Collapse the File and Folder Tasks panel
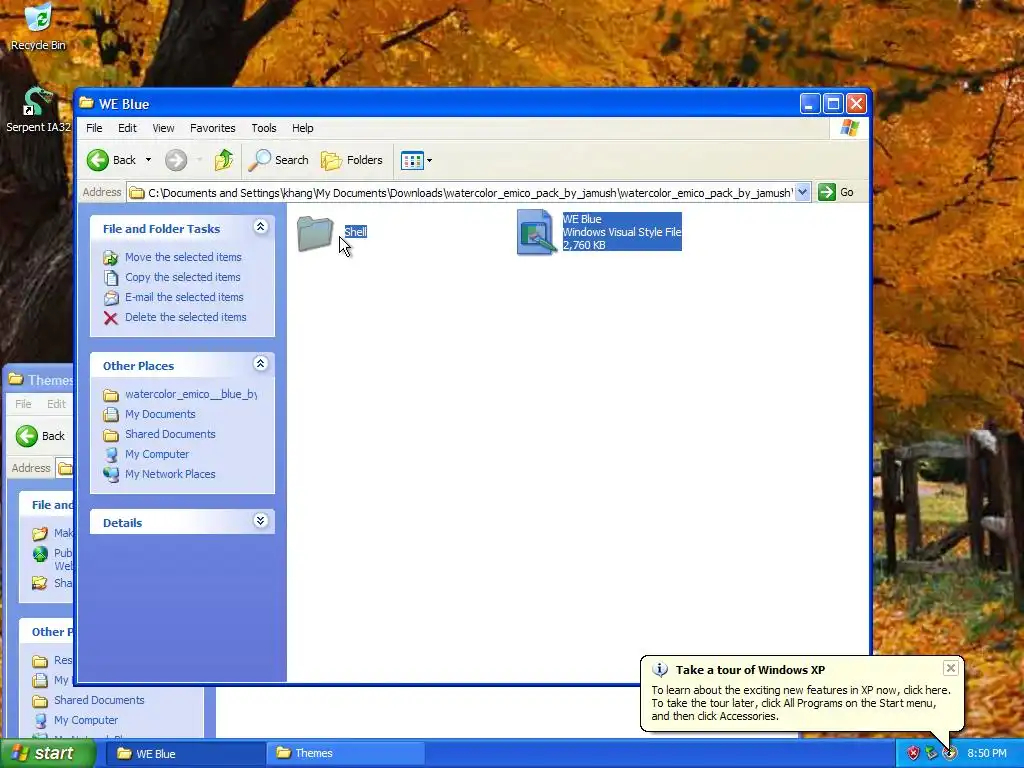The image size is (1024, 768). (x=260, y=227)
